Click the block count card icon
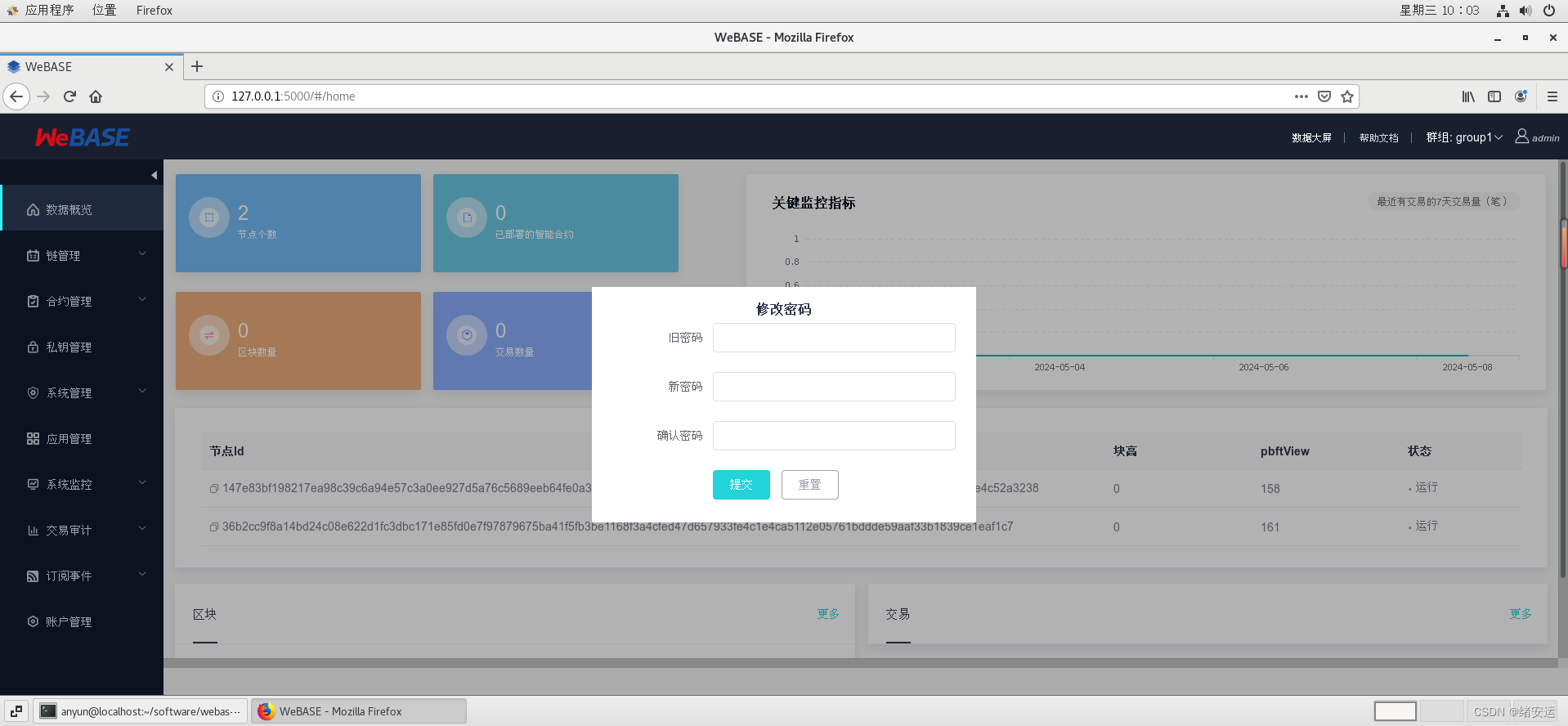 (x=209, y=335)
